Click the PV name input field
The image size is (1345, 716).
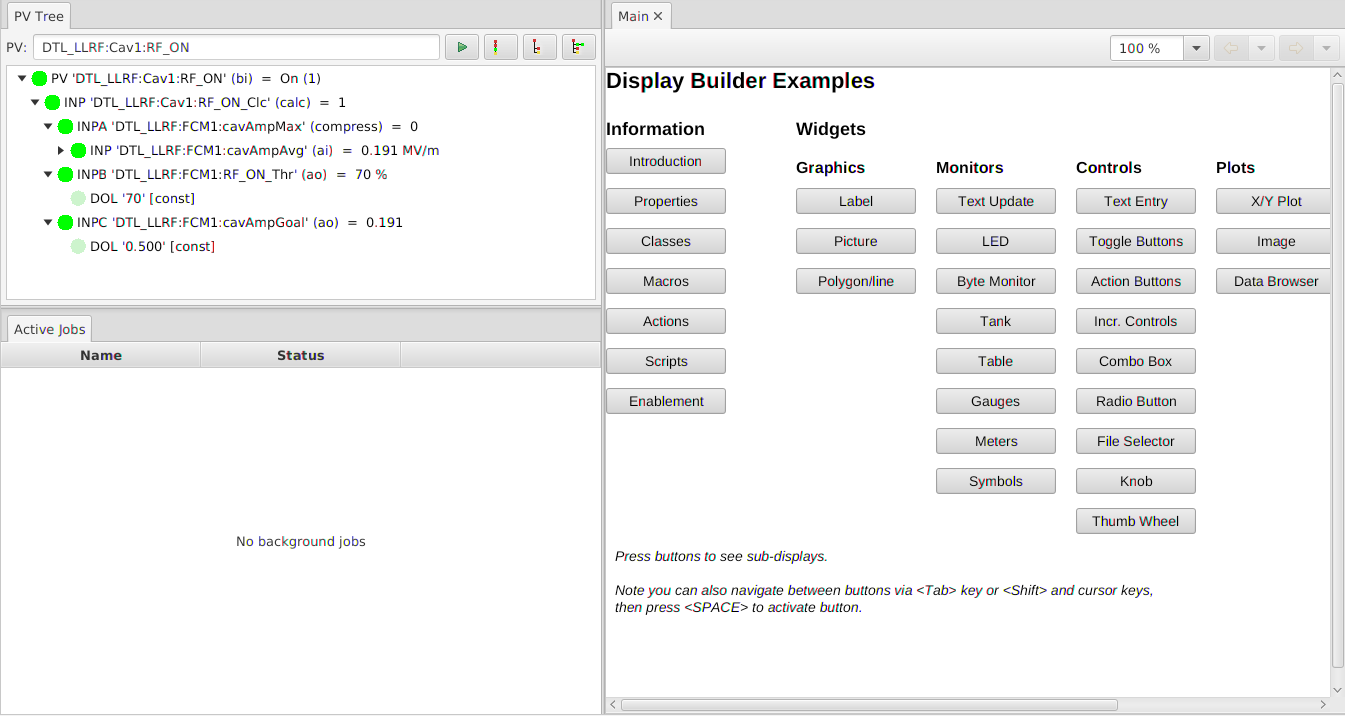click(x=236, y=47)
